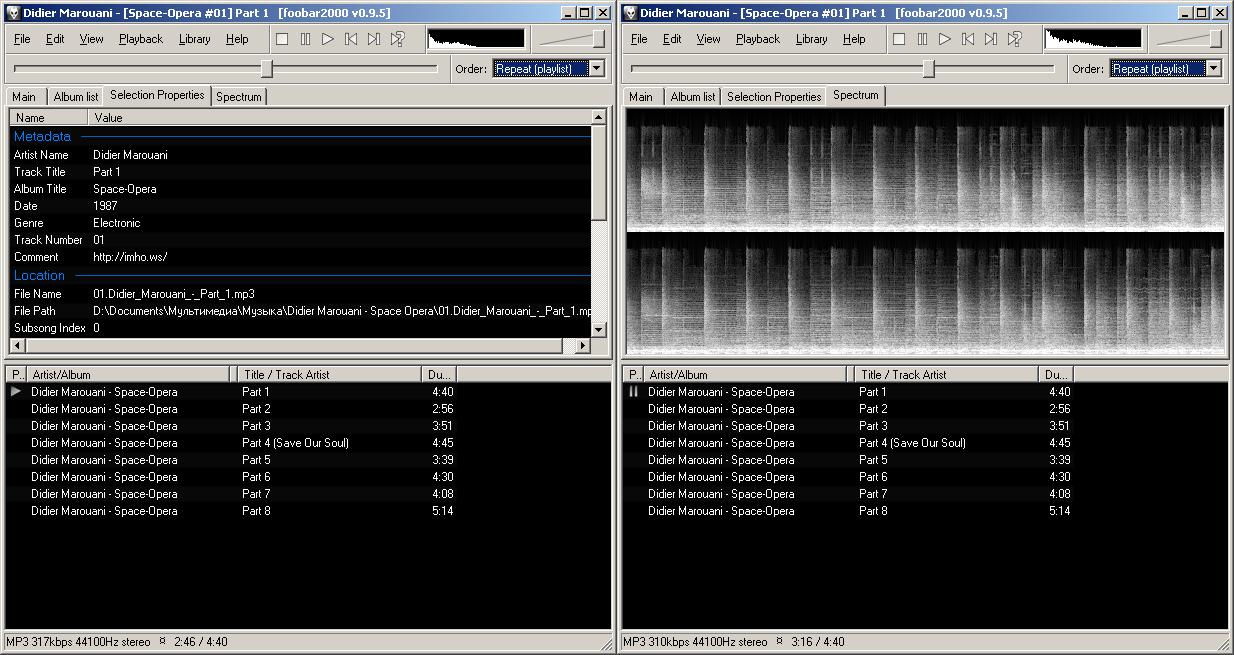Click Repeat (playlist) order field in right window

(x=1158, y=68)
